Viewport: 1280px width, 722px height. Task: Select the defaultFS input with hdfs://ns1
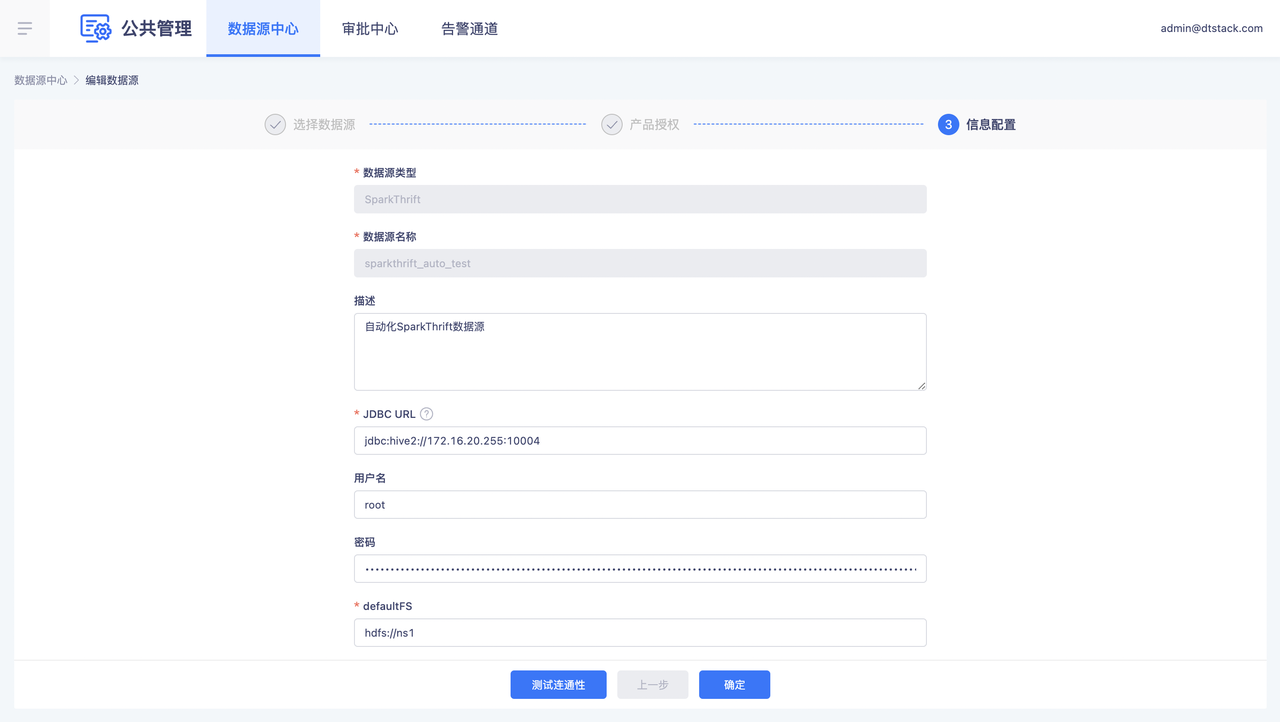click(640, 633)
